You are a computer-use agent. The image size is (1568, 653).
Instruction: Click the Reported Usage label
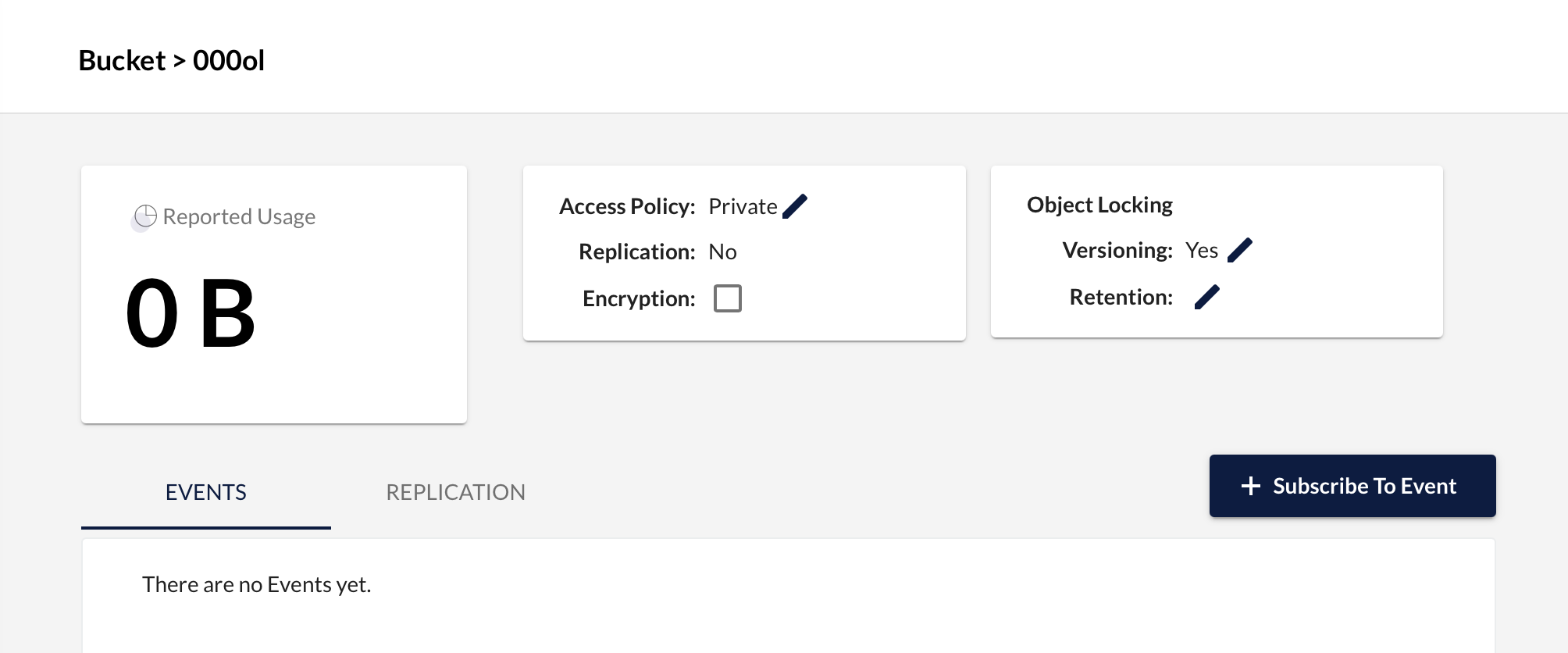(x=239, y=216)
